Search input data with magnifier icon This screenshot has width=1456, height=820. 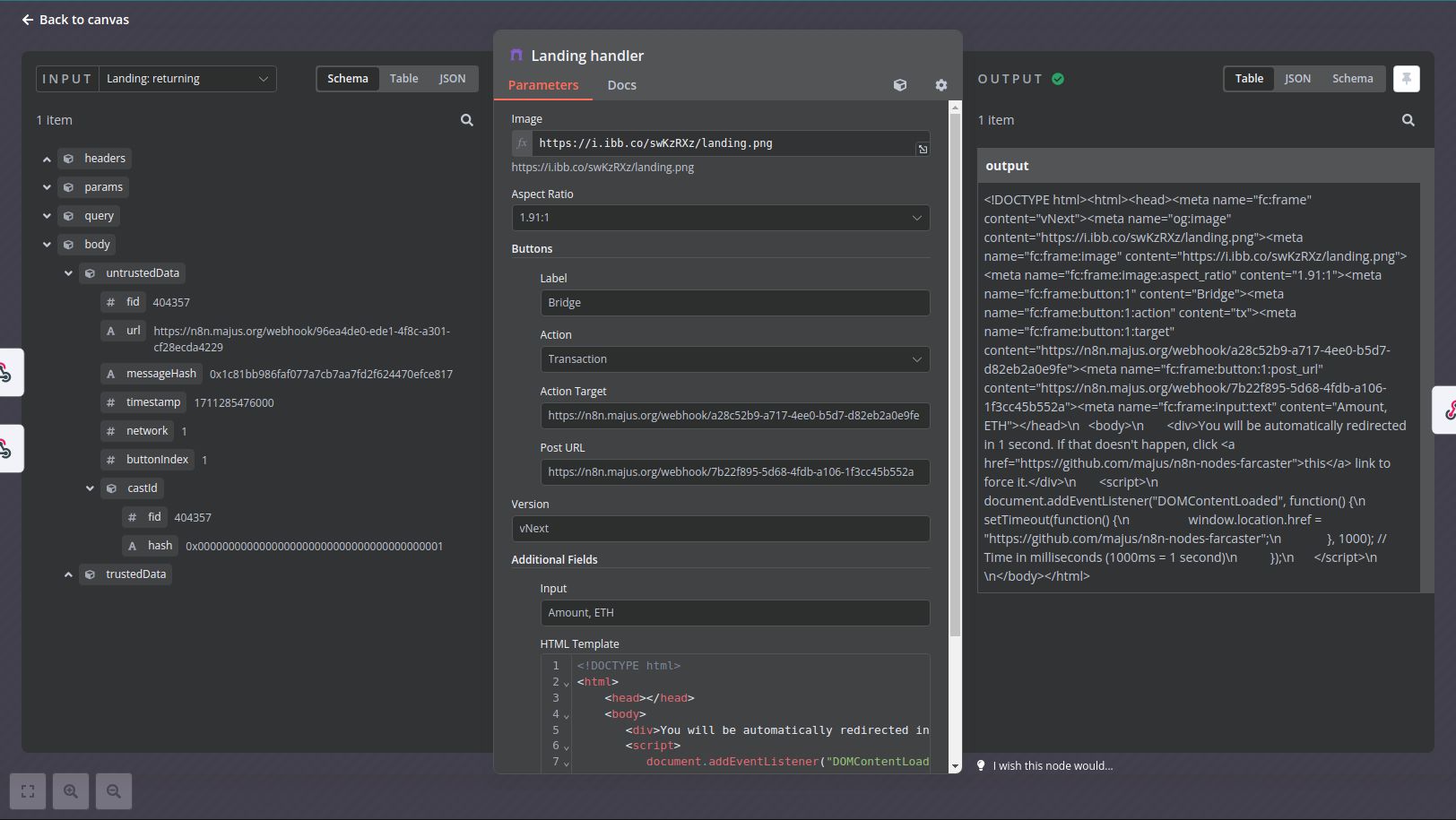click(466, 120)
